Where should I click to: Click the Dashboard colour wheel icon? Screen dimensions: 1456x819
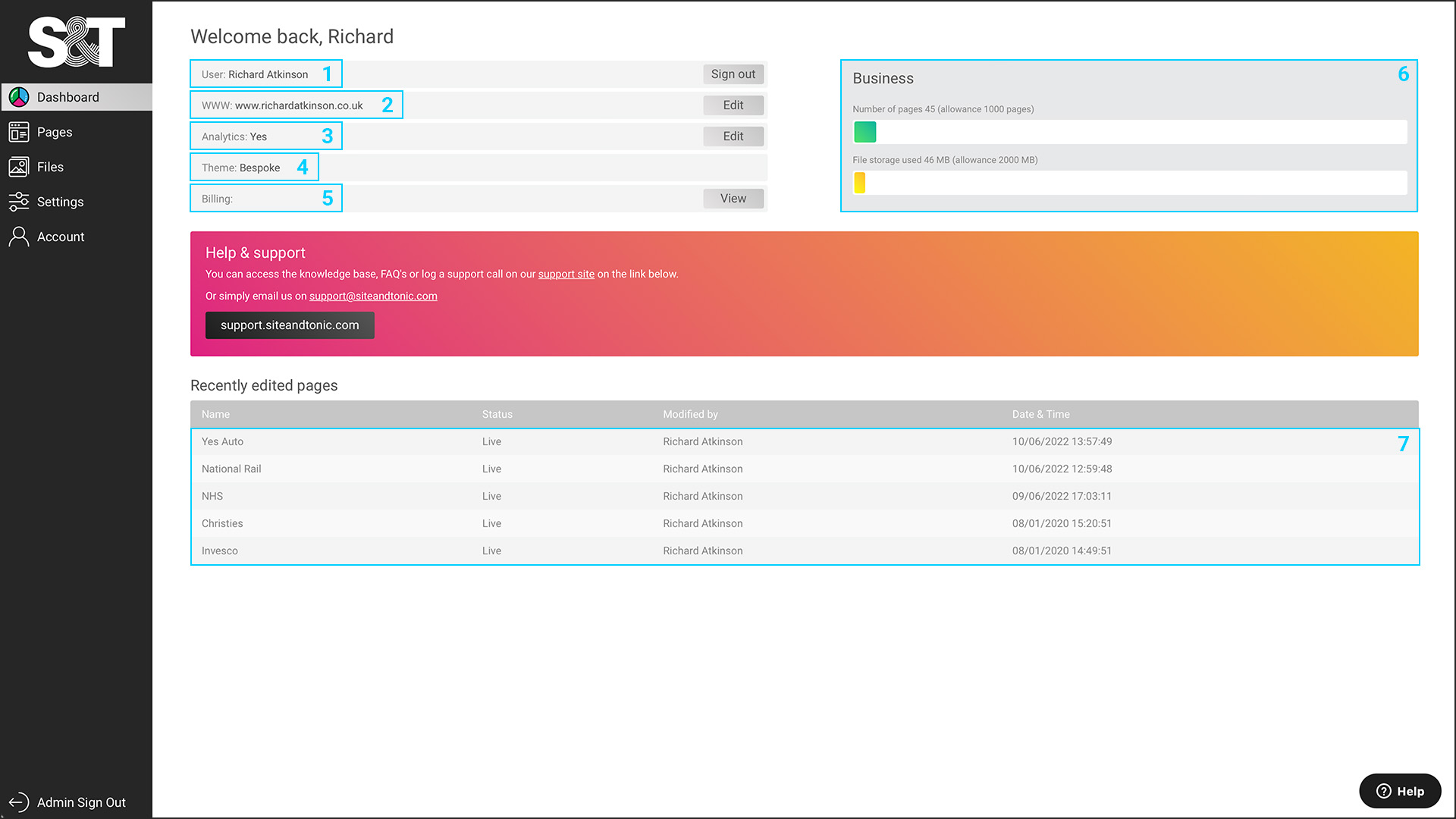(19, 97)
